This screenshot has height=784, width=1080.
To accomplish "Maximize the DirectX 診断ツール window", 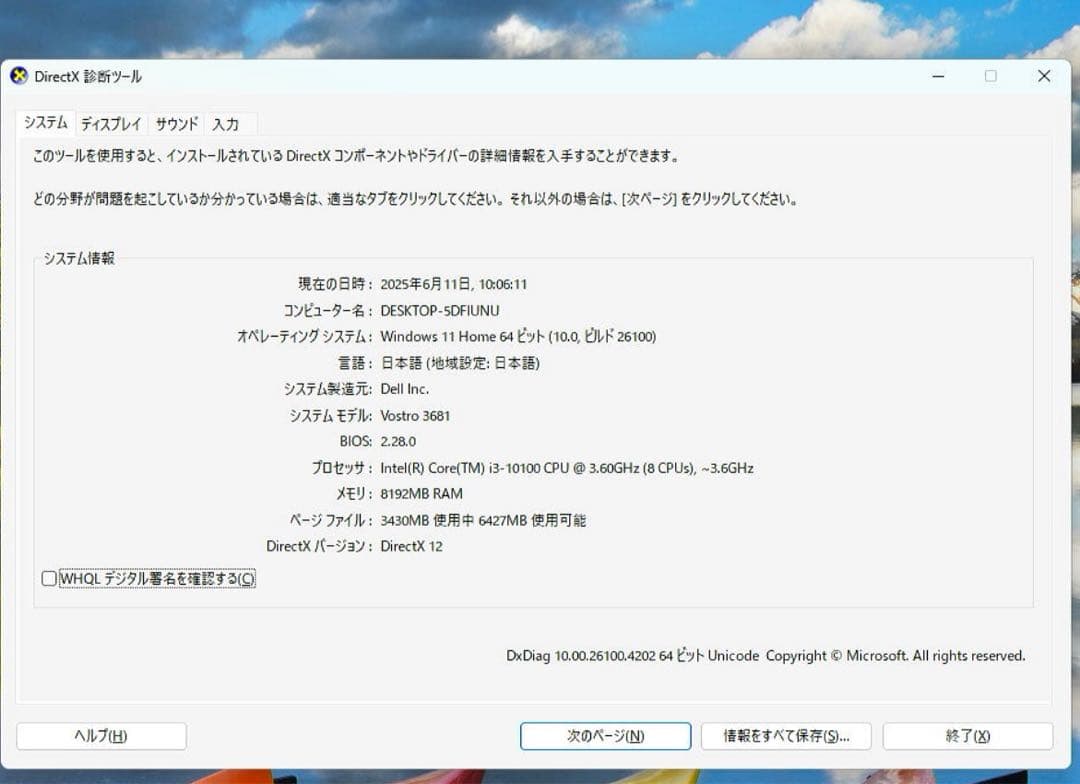I will (x=991, y=75).
